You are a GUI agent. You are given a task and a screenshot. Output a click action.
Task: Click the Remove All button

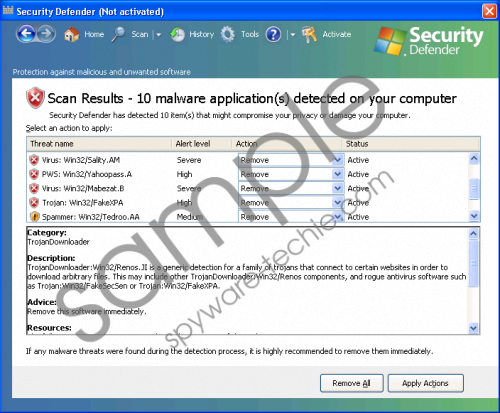tap(352, 383)
